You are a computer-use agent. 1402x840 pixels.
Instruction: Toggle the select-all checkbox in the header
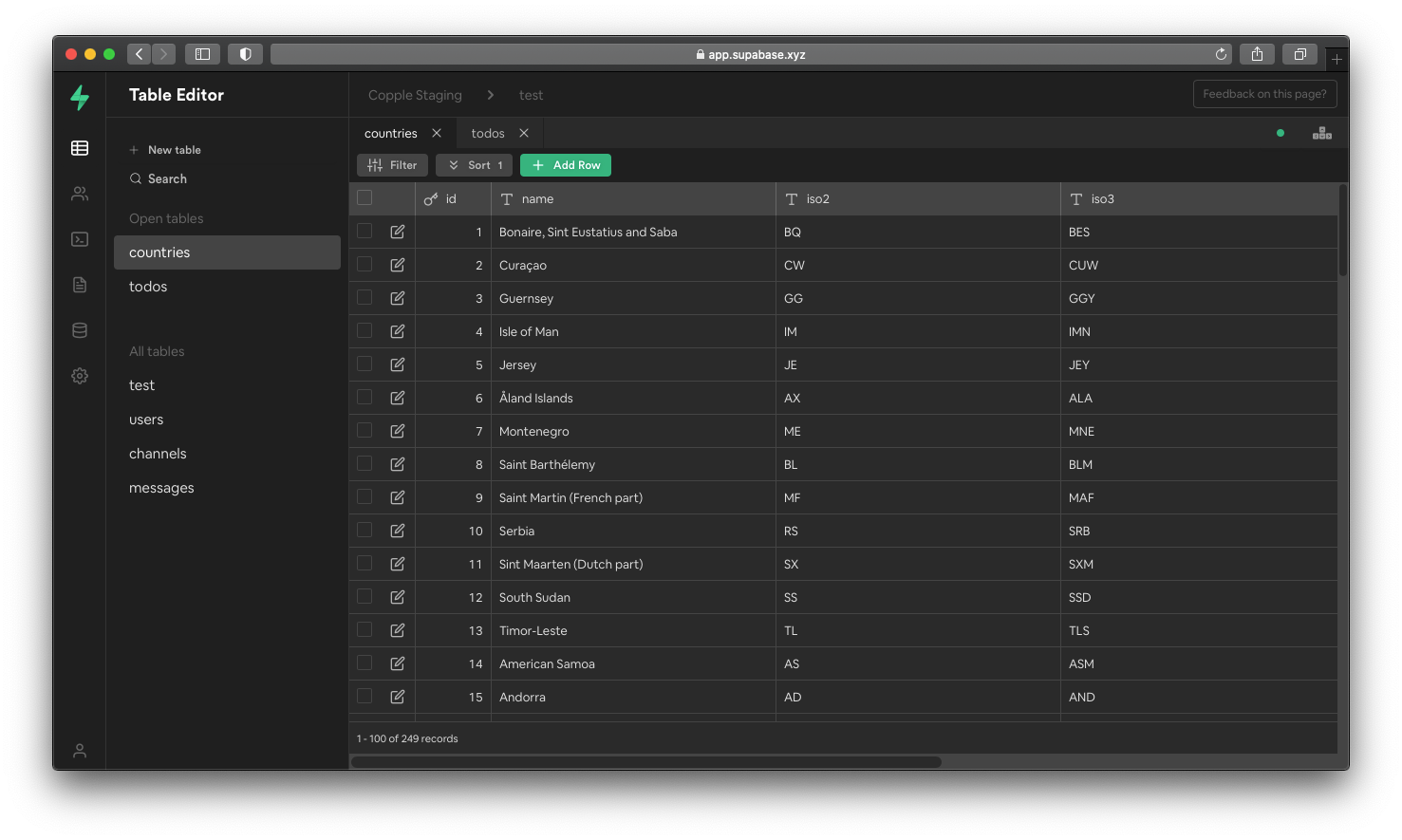(365, 197)
